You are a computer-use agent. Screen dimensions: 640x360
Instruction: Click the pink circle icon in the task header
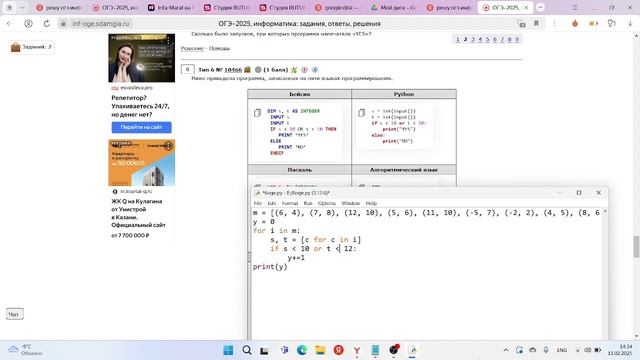(x=304, y=70)
